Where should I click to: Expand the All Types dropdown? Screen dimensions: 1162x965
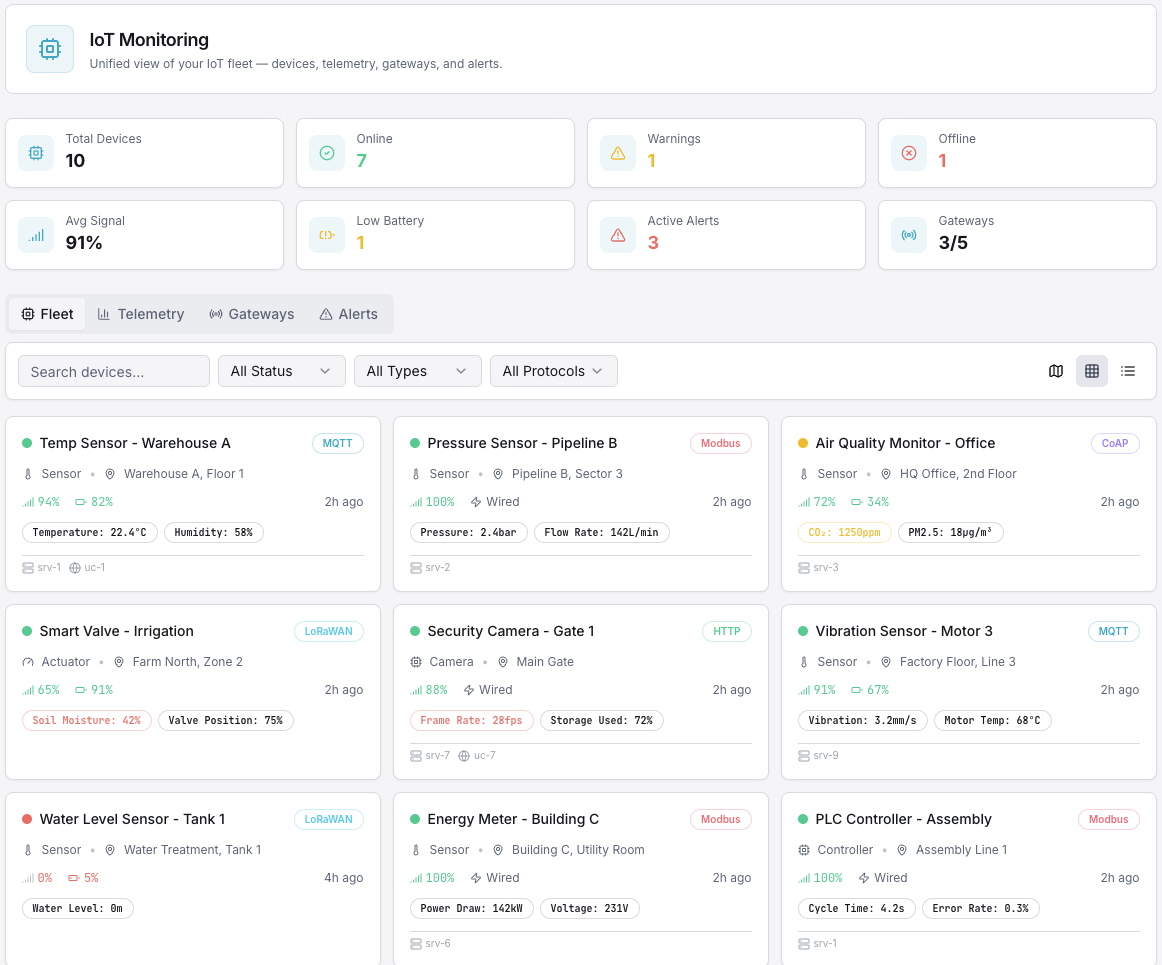pos(417,371)
